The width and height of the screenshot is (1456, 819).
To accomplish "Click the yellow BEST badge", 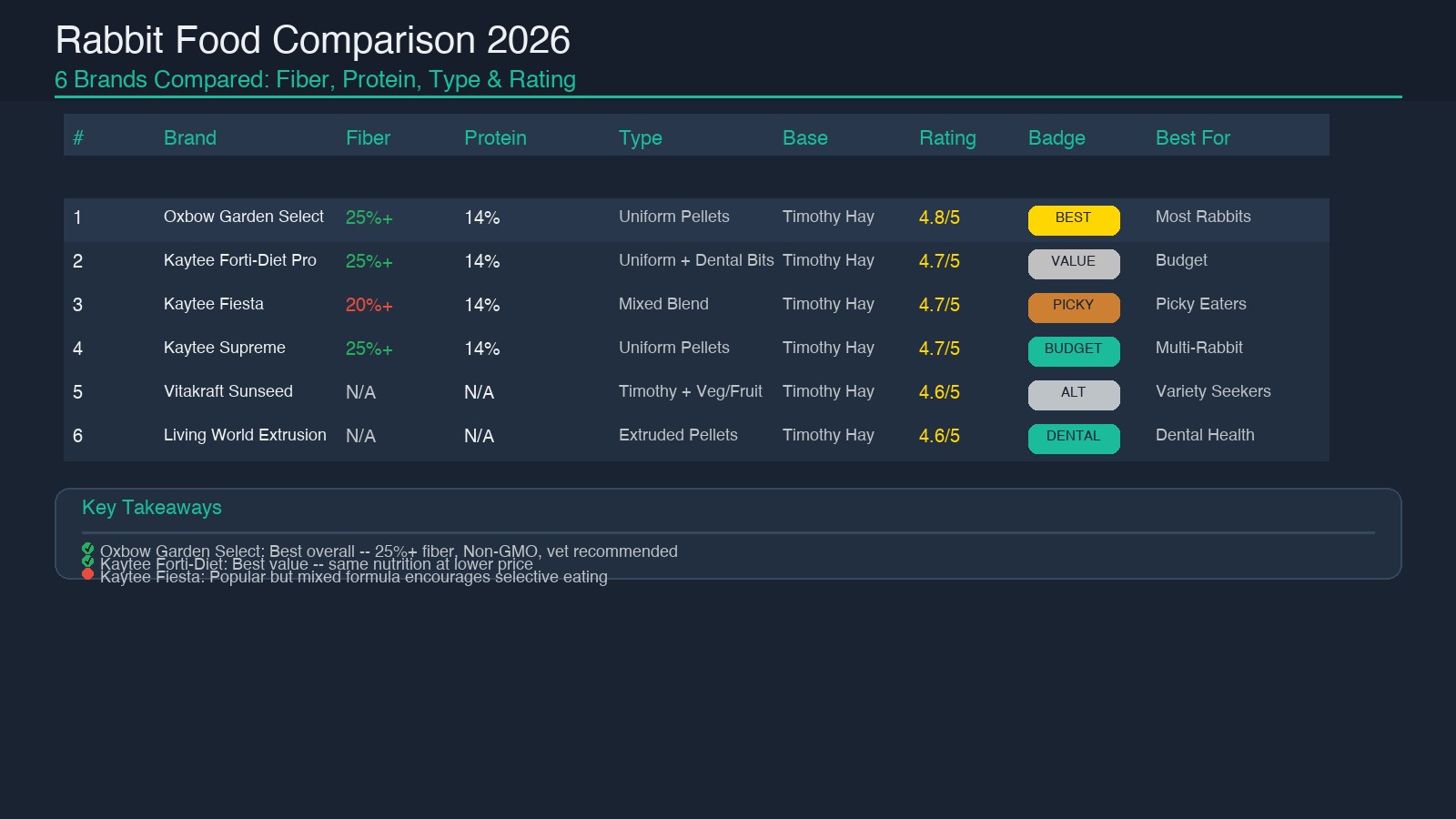I will [1074, 219].
